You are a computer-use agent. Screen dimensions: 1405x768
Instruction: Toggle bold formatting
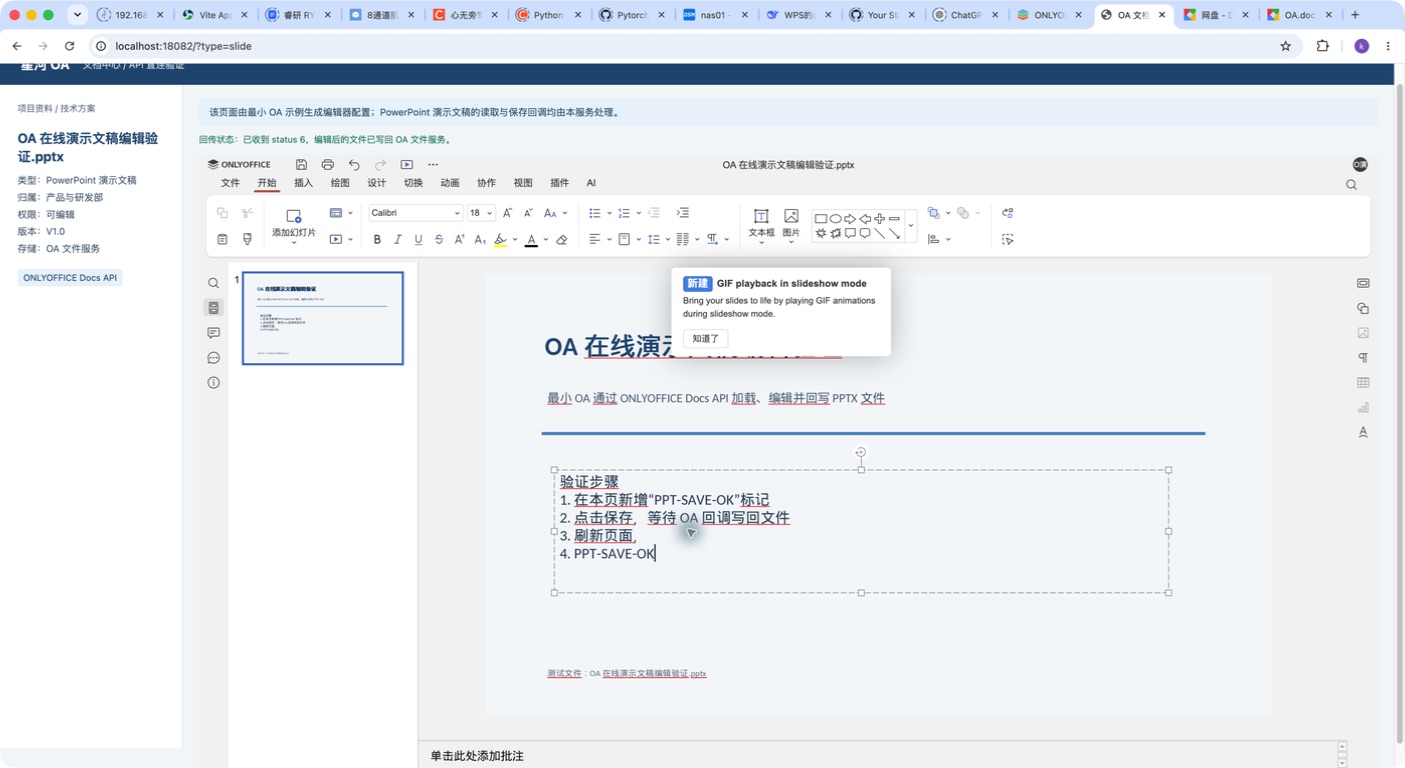click(377, 240)
